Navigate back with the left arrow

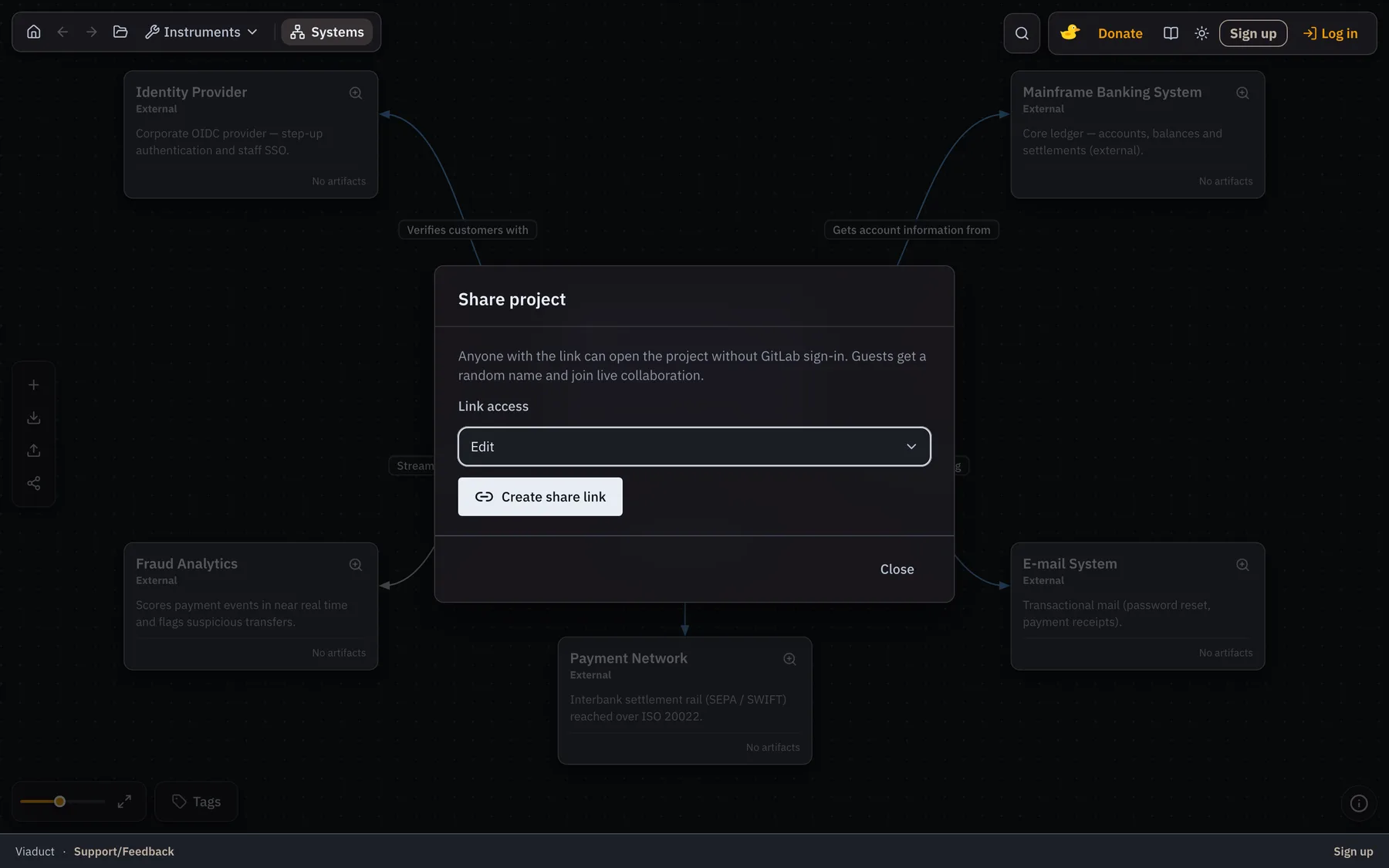pos(63,32)
